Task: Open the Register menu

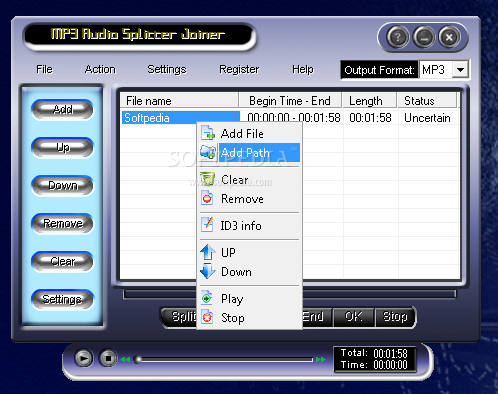Action: [239, 69]
